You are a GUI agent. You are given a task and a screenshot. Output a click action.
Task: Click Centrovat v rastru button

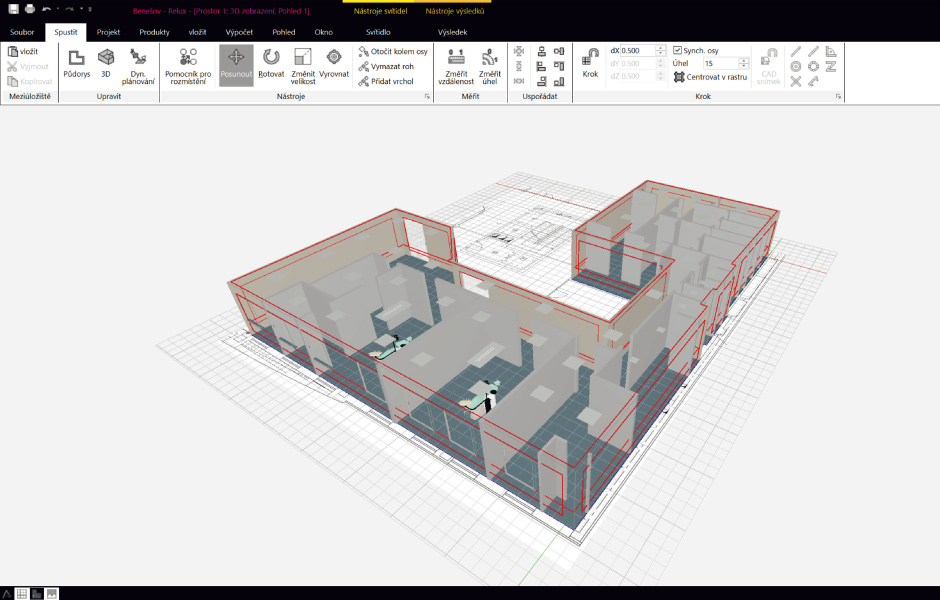coord(710,76)
